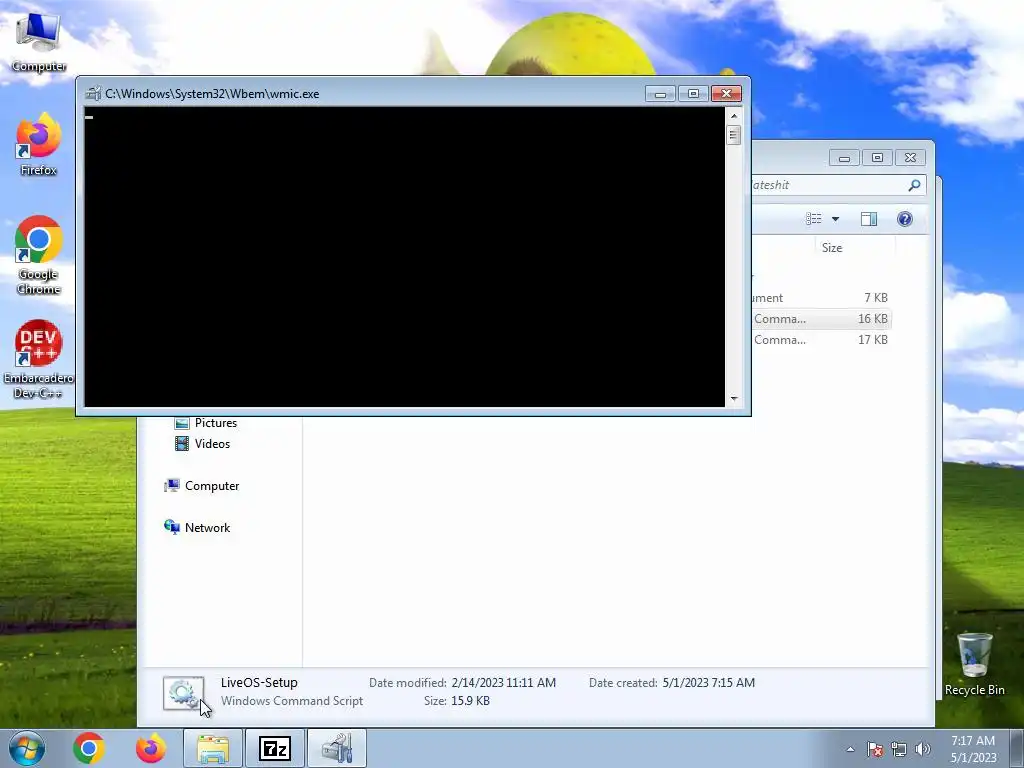1024x768 pixels.
Task: Select the 7 KB file row
Action: click(x=821, y=298)
